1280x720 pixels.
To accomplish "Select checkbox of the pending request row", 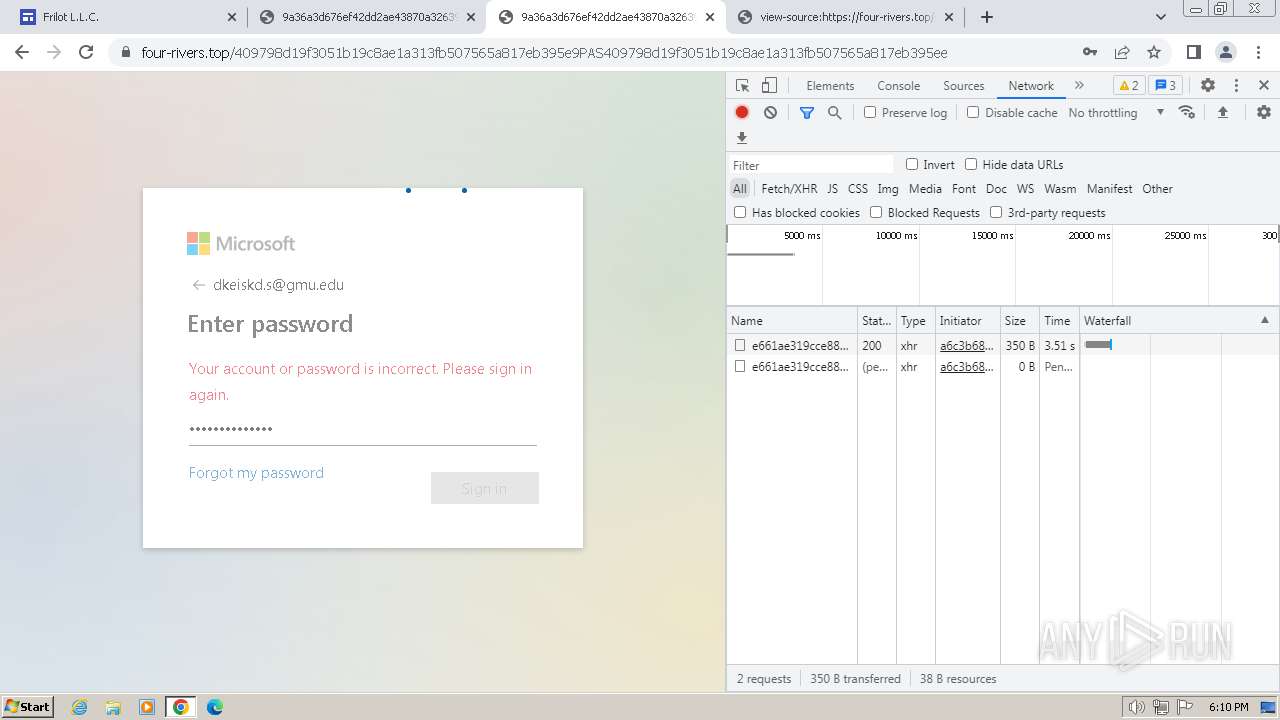I will click(740, 367).
